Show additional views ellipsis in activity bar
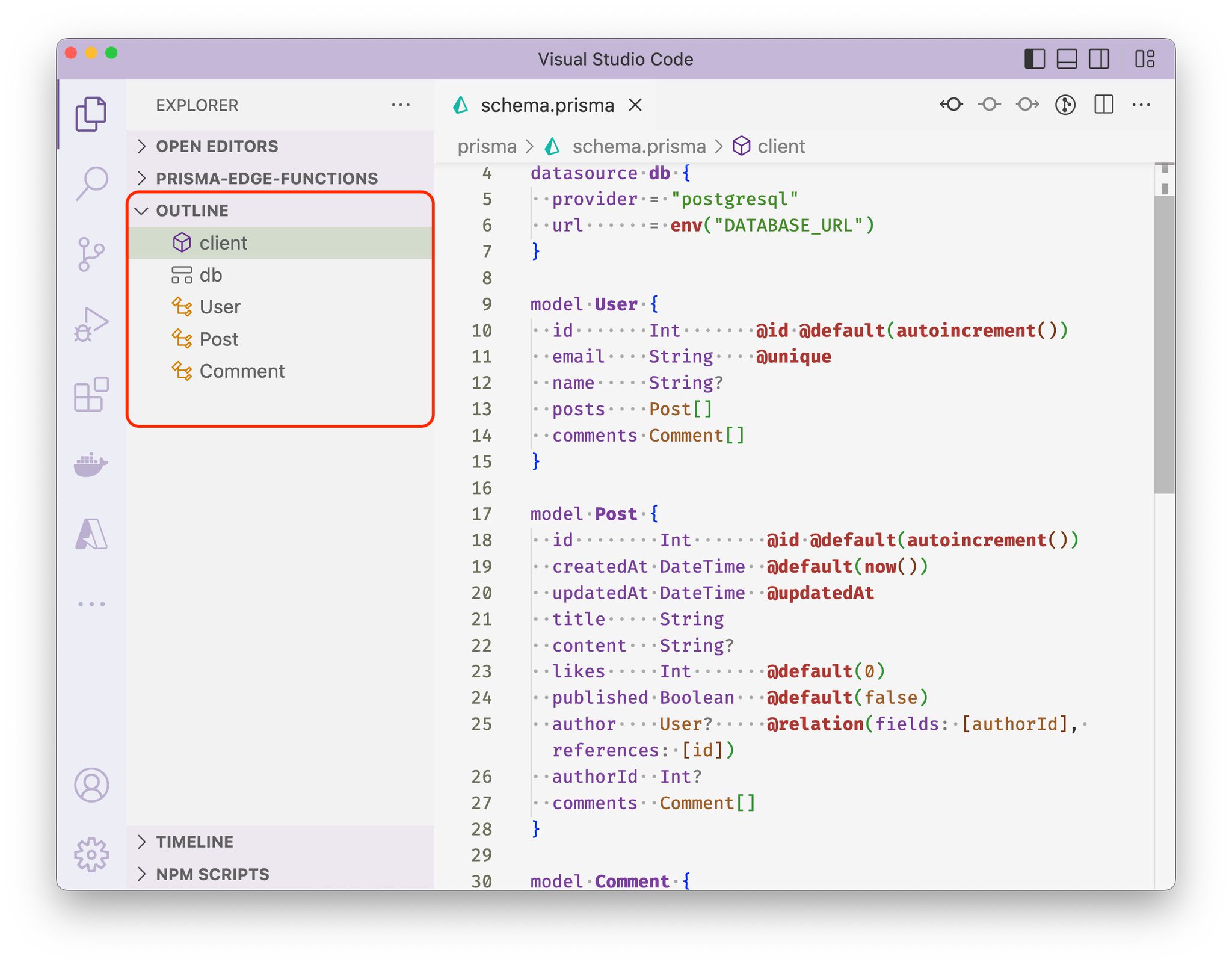 click(x=91, y=603)
